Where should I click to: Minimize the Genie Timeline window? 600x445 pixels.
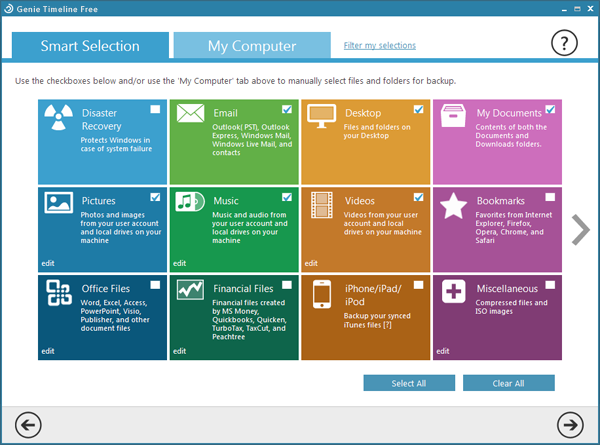564,9
